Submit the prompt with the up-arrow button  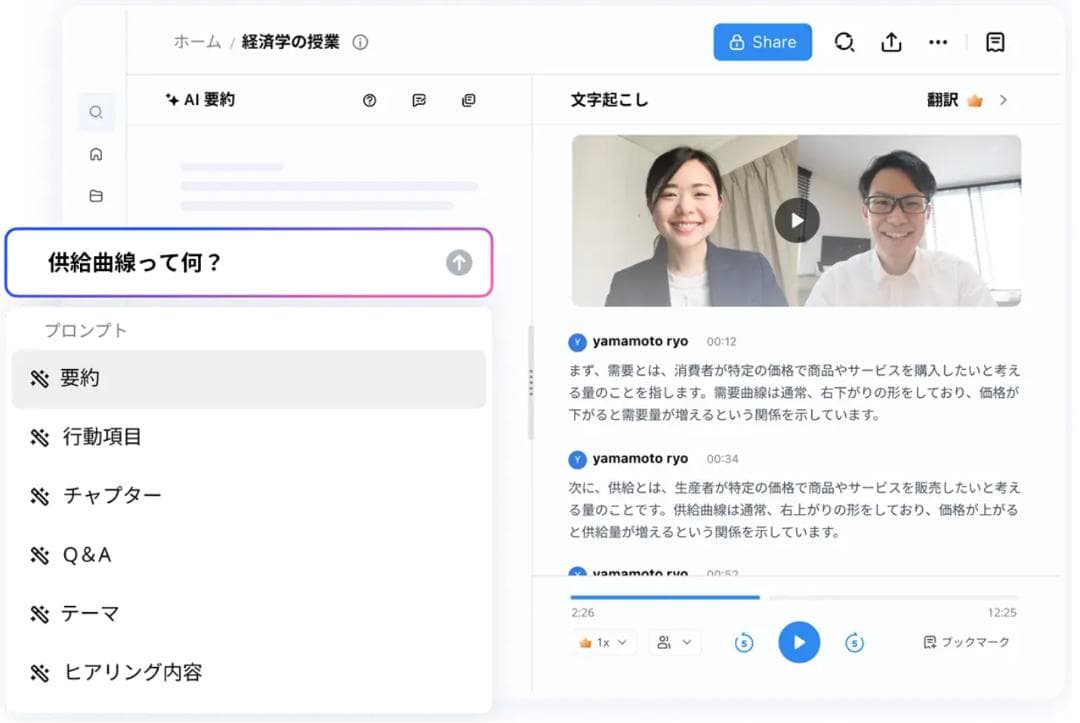point(458,263)
